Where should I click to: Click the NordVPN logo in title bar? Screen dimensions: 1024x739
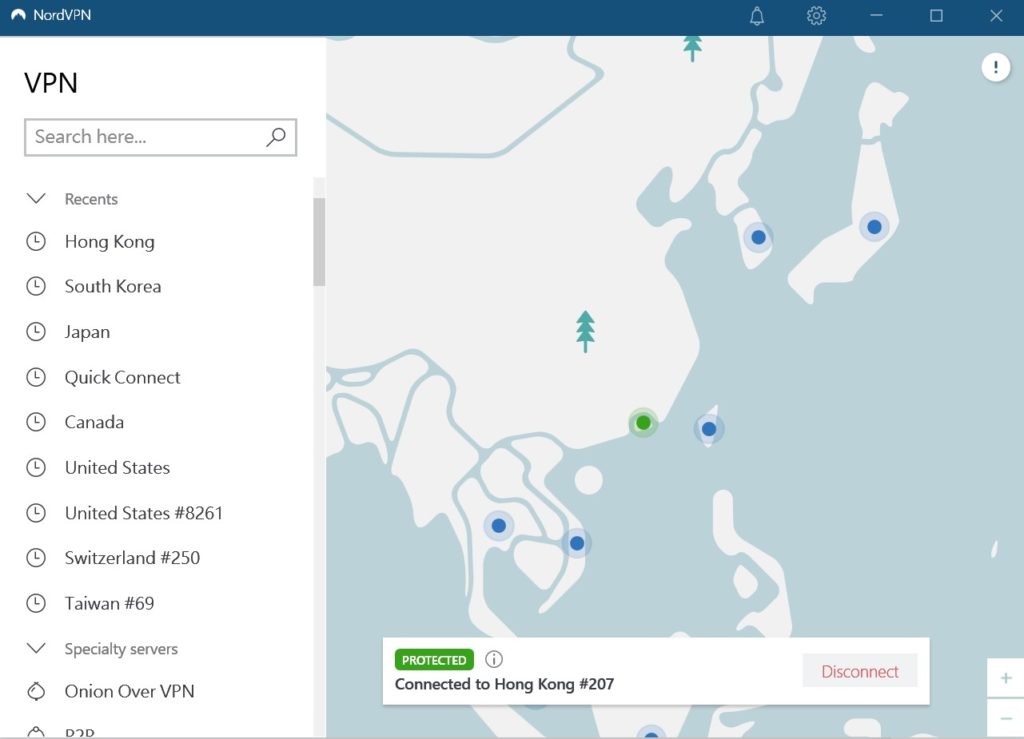pyautogui.click(x=18, y=15)
